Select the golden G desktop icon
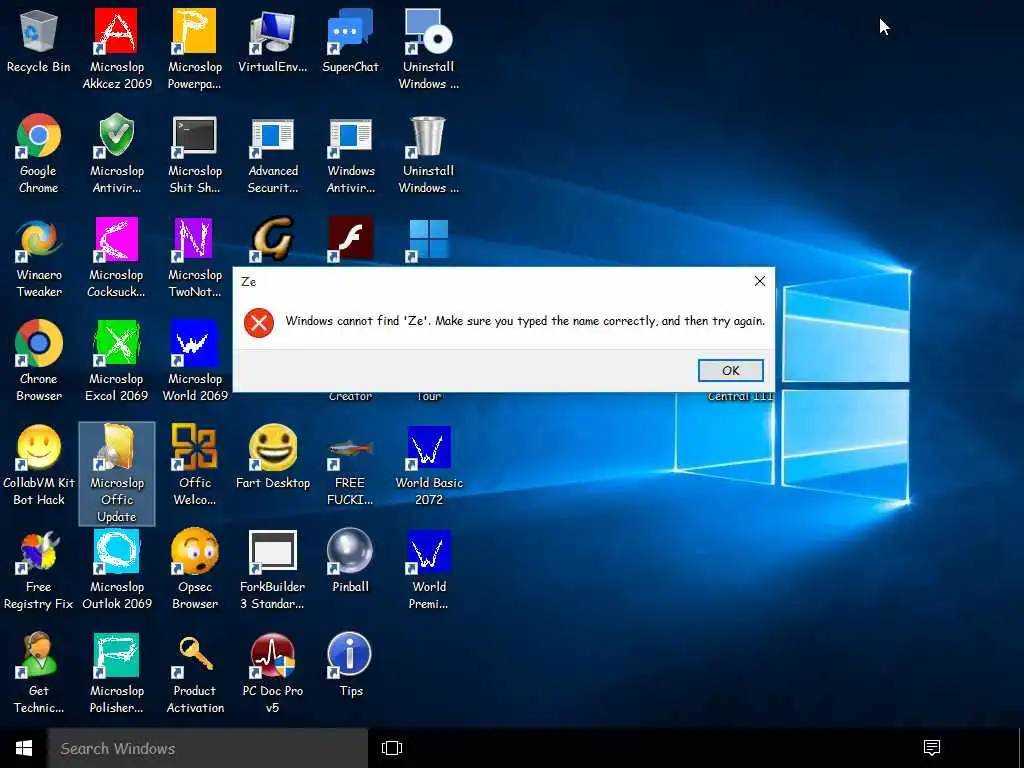The width and height of the screenshot is (1024, 768). (272, 240)
